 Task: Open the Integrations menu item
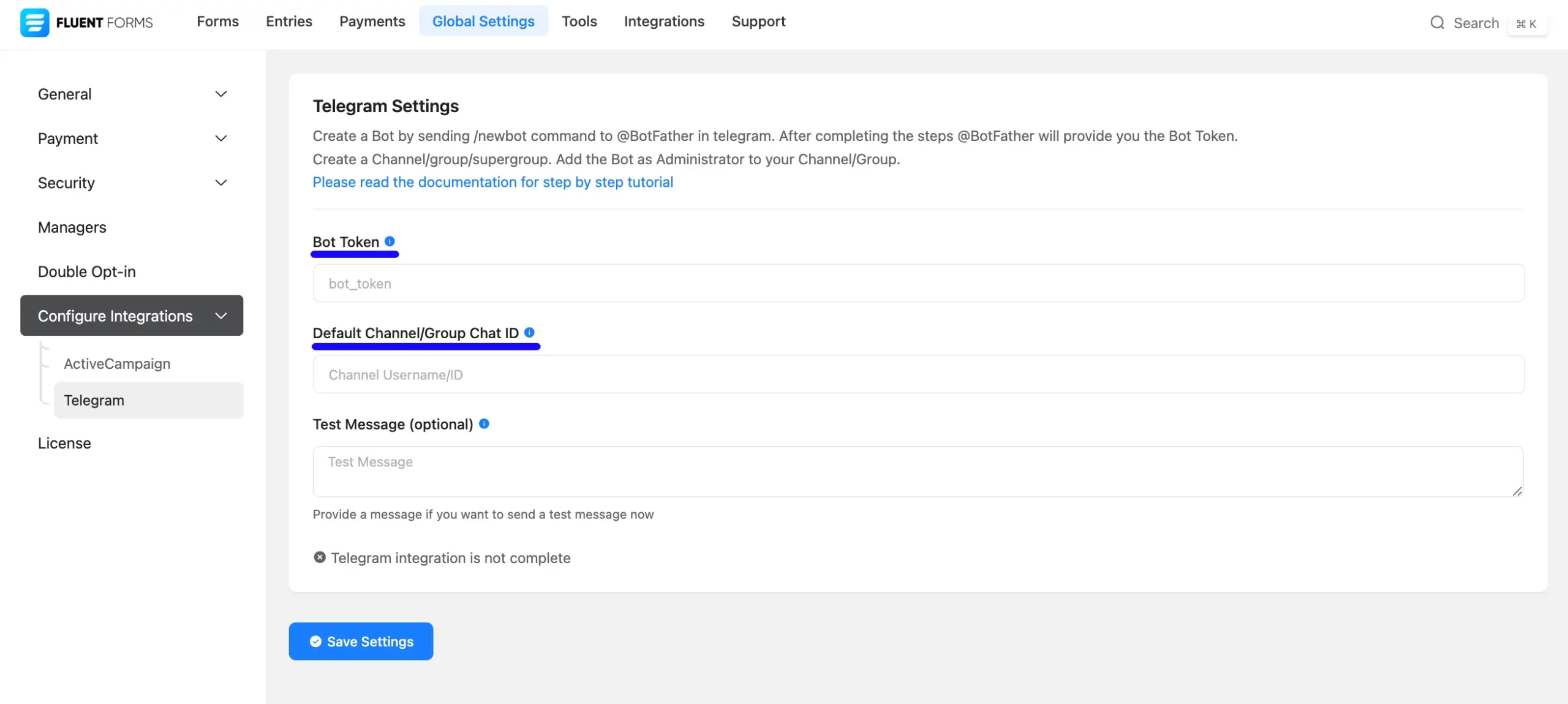coord(664,21)
